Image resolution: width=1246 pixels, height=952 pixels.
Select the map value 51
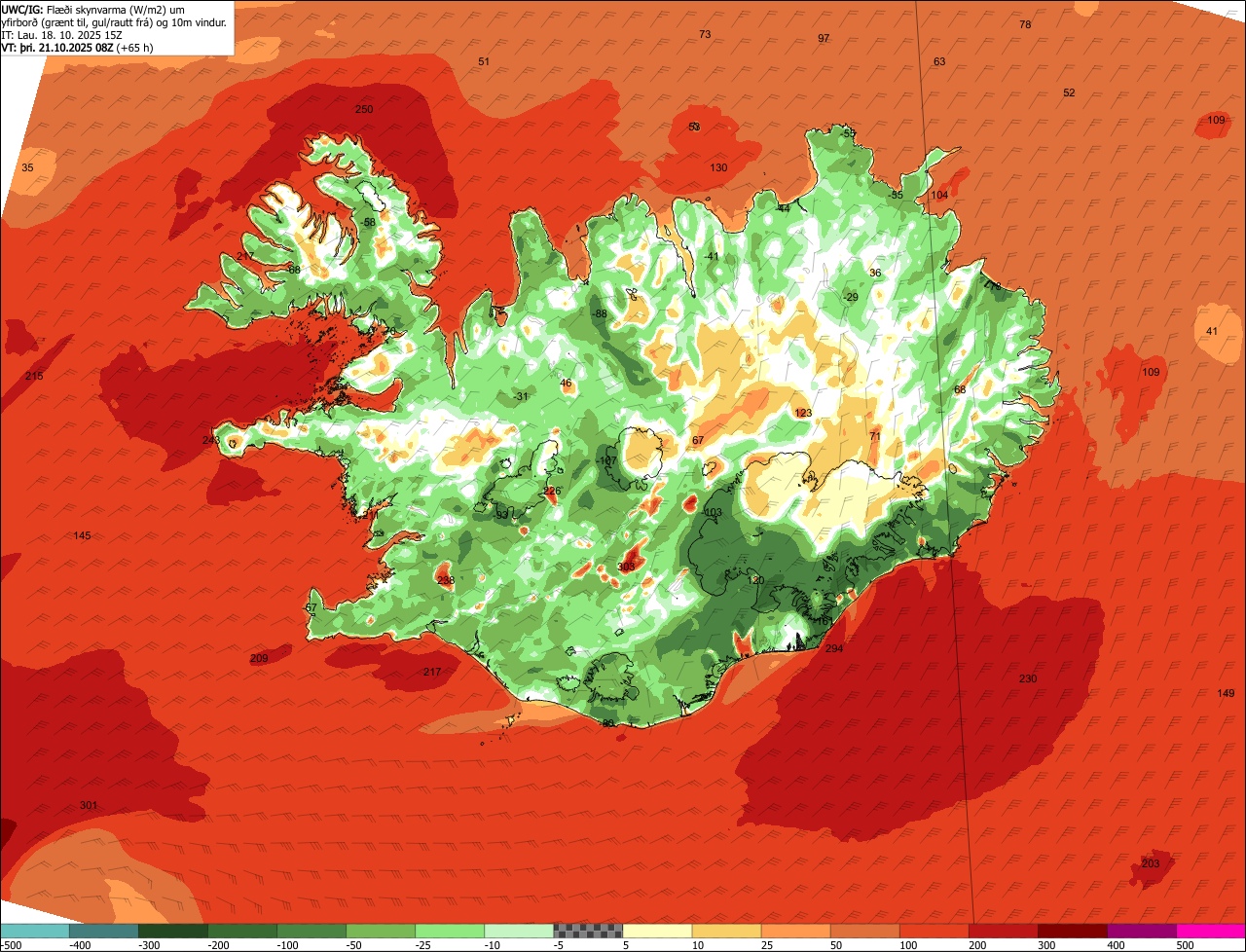click(x=484, y=61)
